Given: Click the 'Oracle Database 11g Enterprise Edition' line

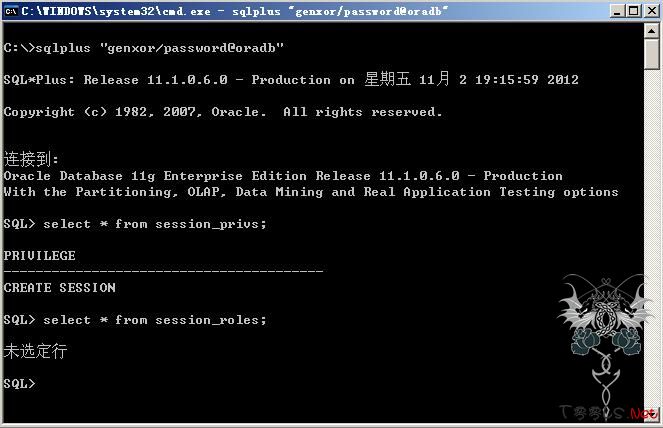Looking at the screenshot, I should [283, 176].
